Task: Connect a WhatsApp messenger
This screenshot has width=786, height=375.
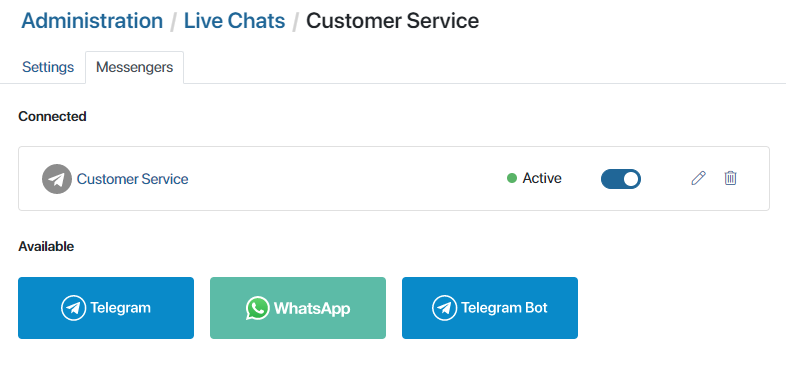Action: 298,308
